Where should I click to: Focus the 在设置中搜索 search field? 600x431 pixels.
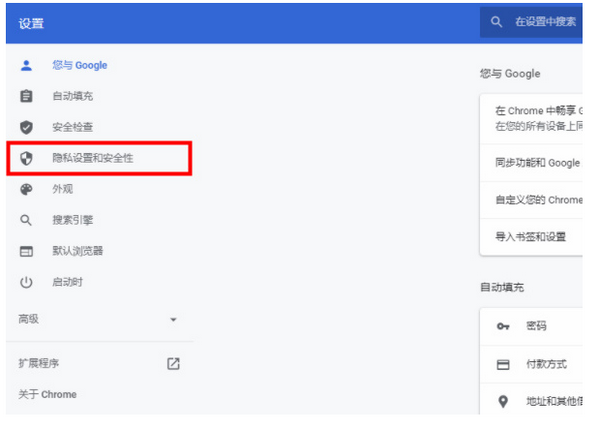(x=545, y=21)
